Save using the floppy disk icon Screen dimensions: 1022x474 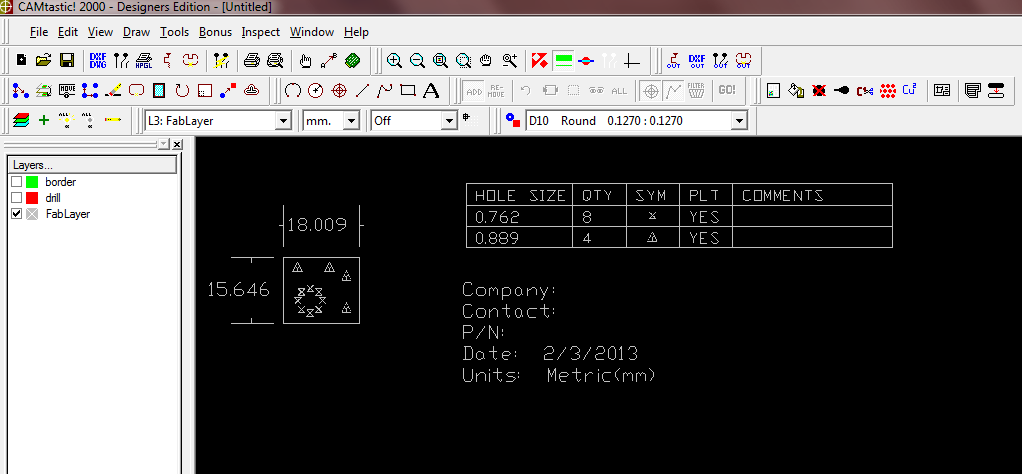tap(66, 61)
